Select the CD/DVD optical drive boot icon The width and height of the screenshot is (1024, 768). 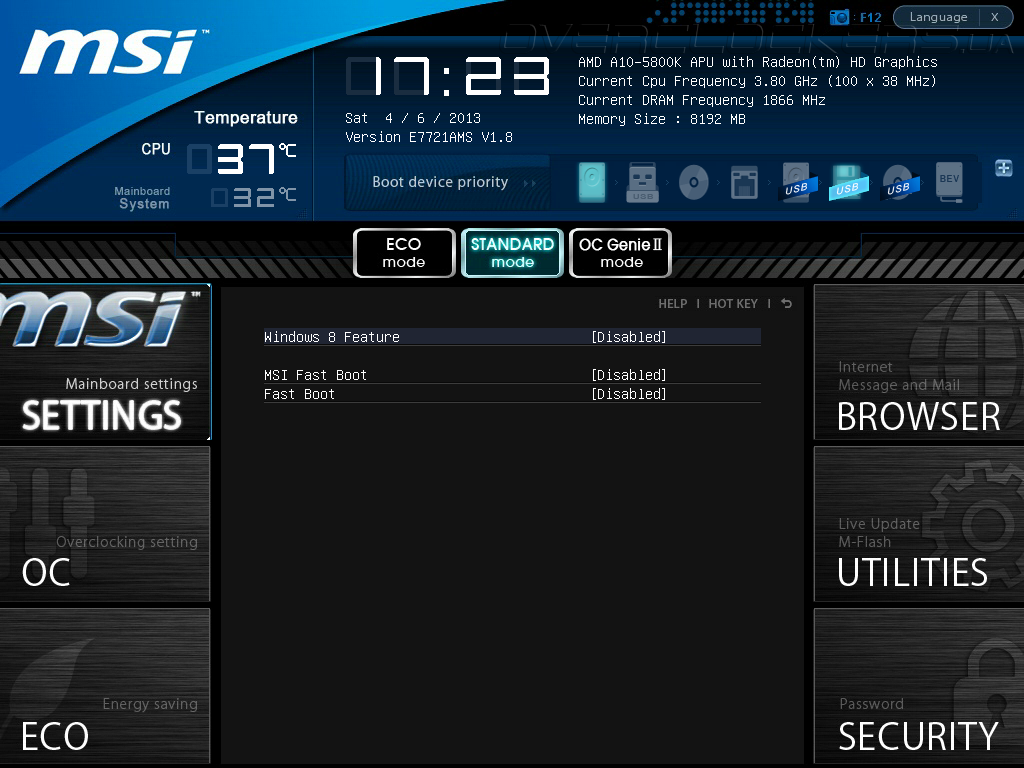(x=694, y=182)
